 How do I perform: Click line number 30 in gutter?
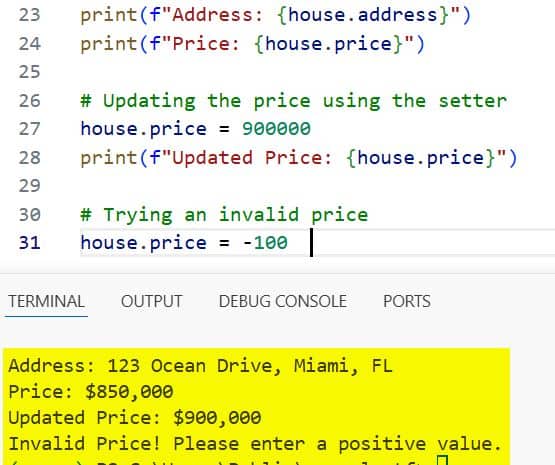tap(29, 214)
